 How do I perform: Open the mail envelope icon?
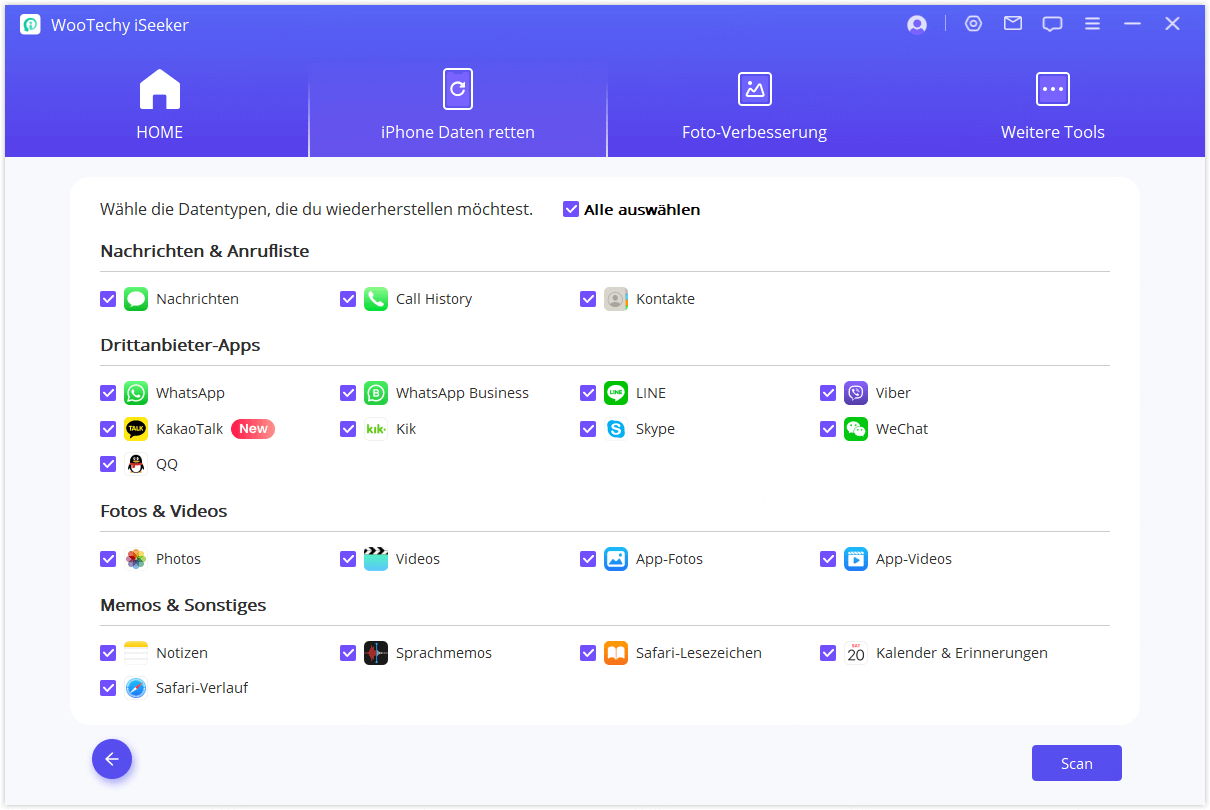pyautogui.click(x=1012, y=23)
